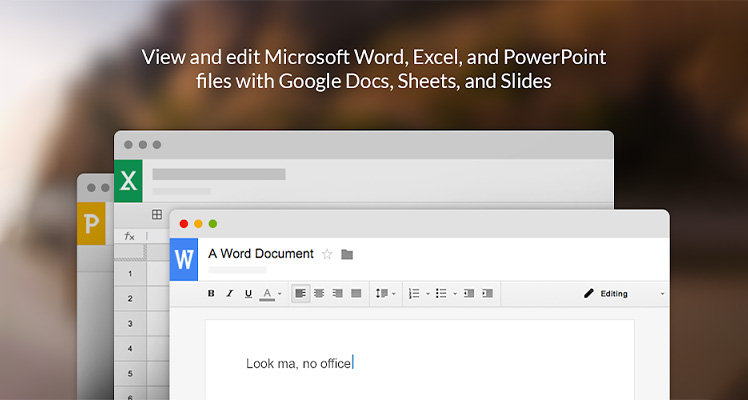
Task: Open the move-to-folder icon beside title
Action: point(347,255)
